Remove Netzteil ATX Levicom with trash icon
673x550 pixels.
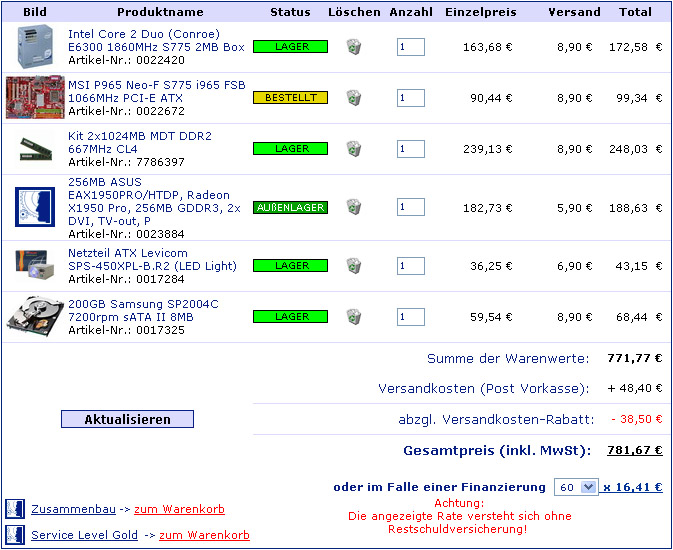tap(354, 266)
